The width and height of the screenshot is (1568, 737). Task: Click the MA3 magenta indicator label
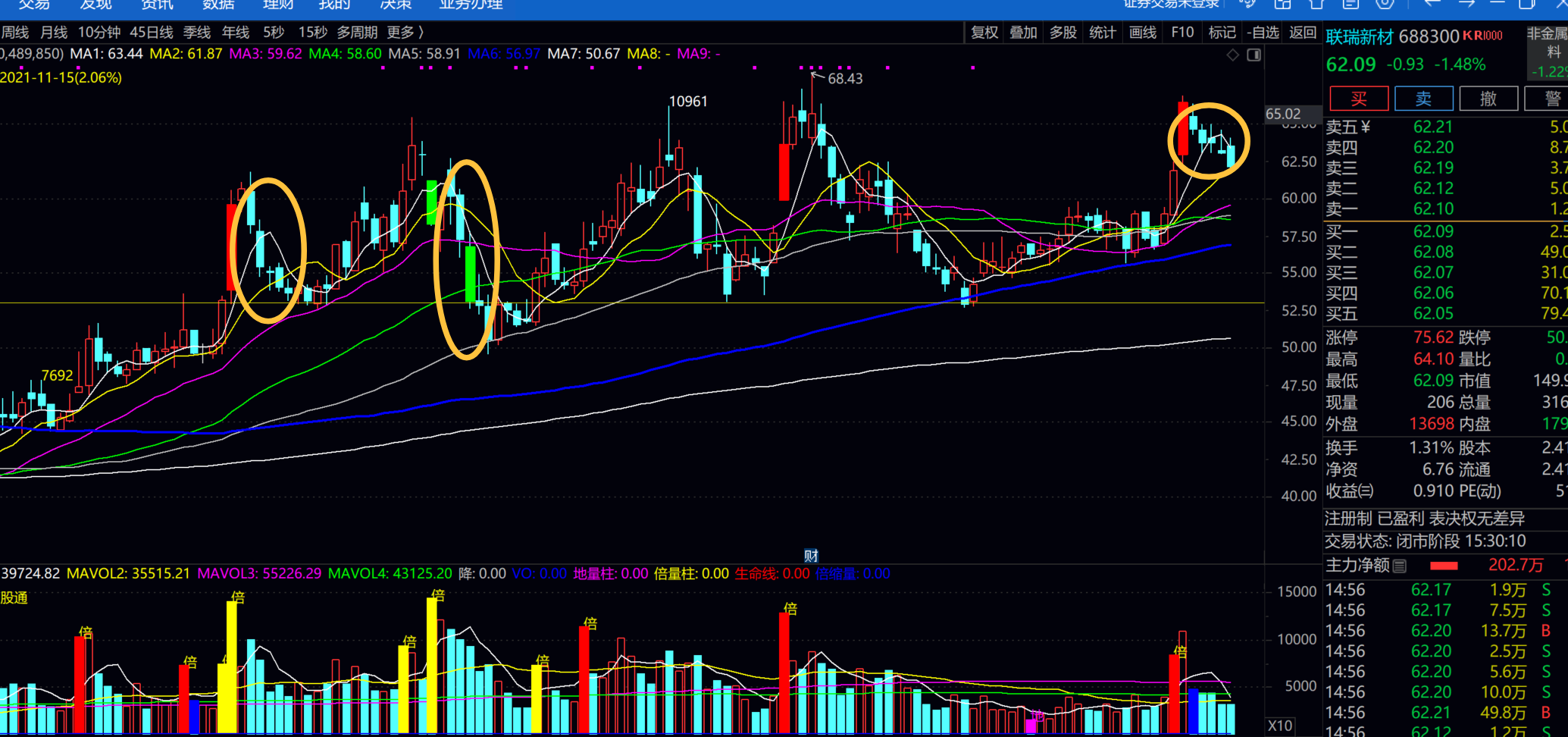click(265, 54)
